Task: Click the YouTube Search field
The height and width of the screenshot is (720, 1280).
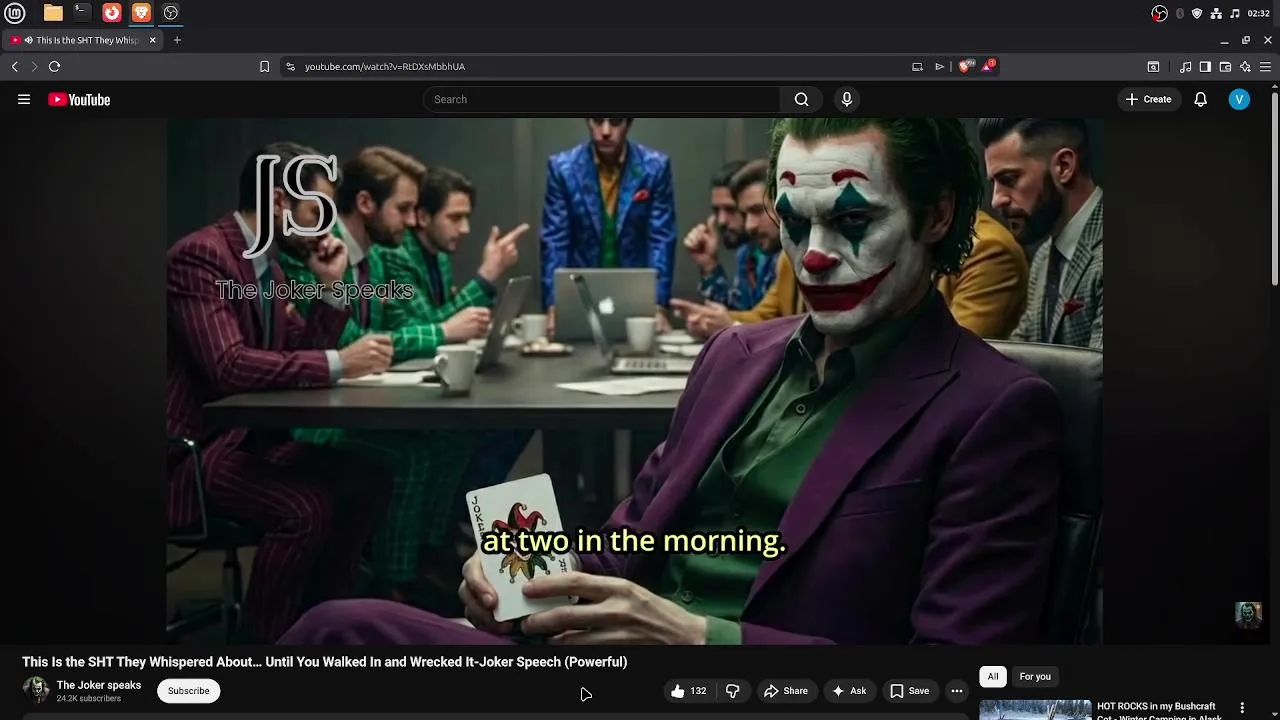Action: click(602, 99)
